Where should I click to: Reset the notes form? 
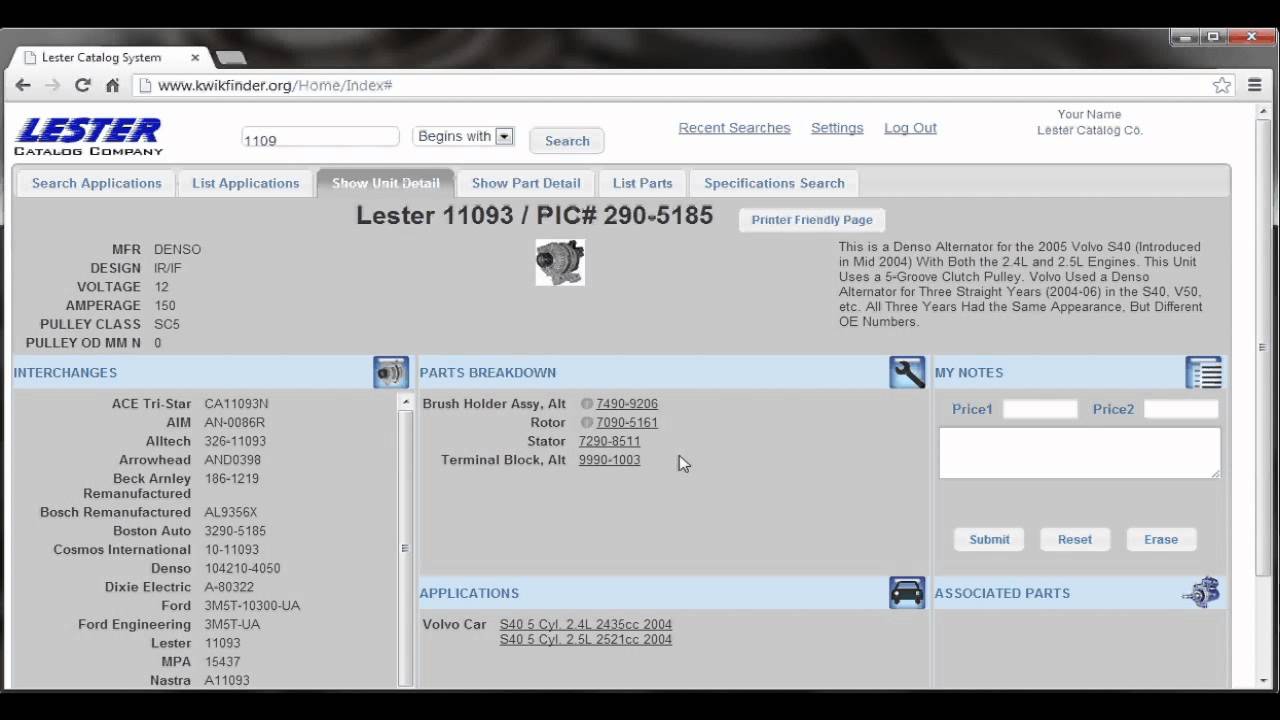(x=1075, y=539)
